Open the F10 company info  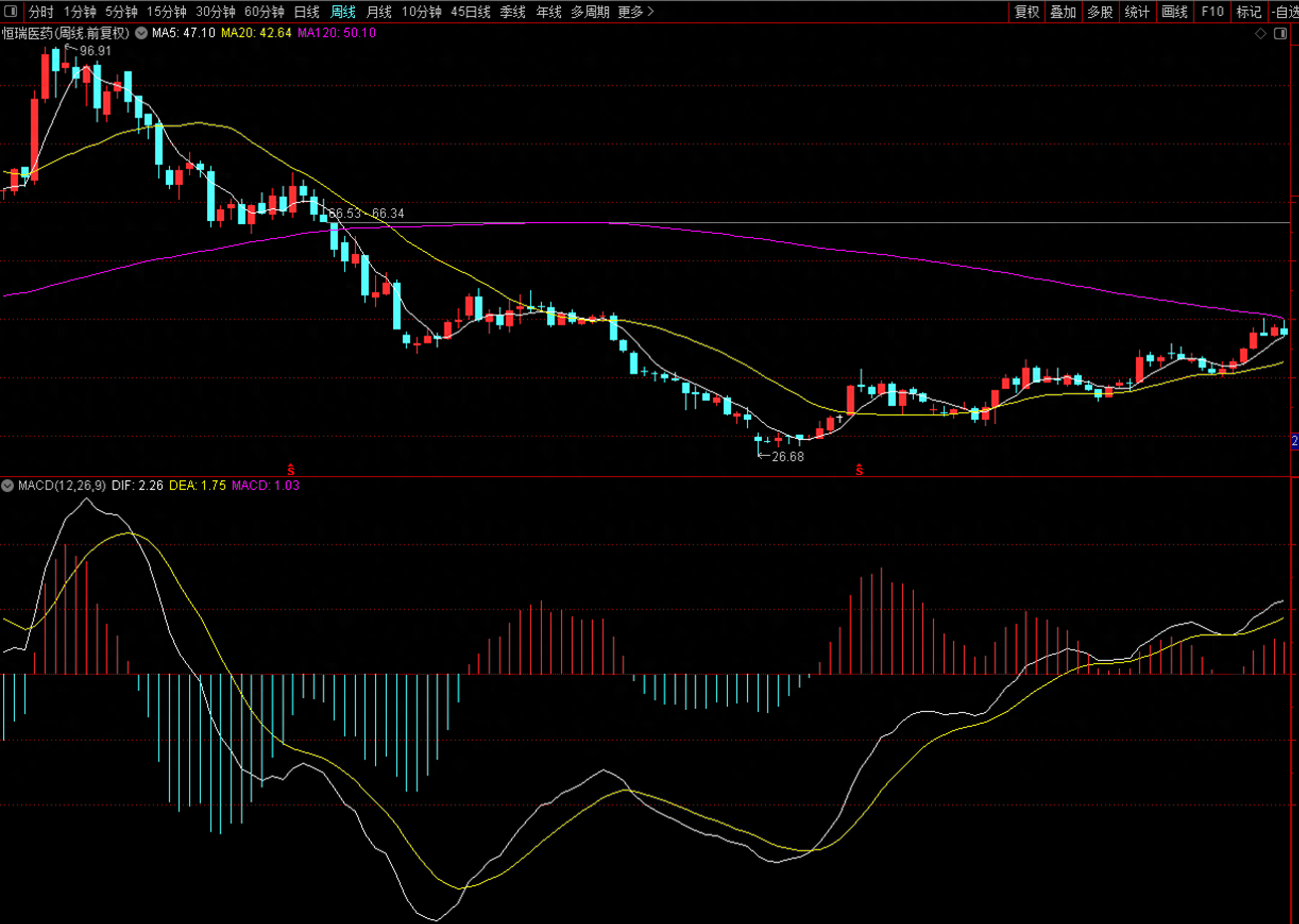tap(1212, 11)
